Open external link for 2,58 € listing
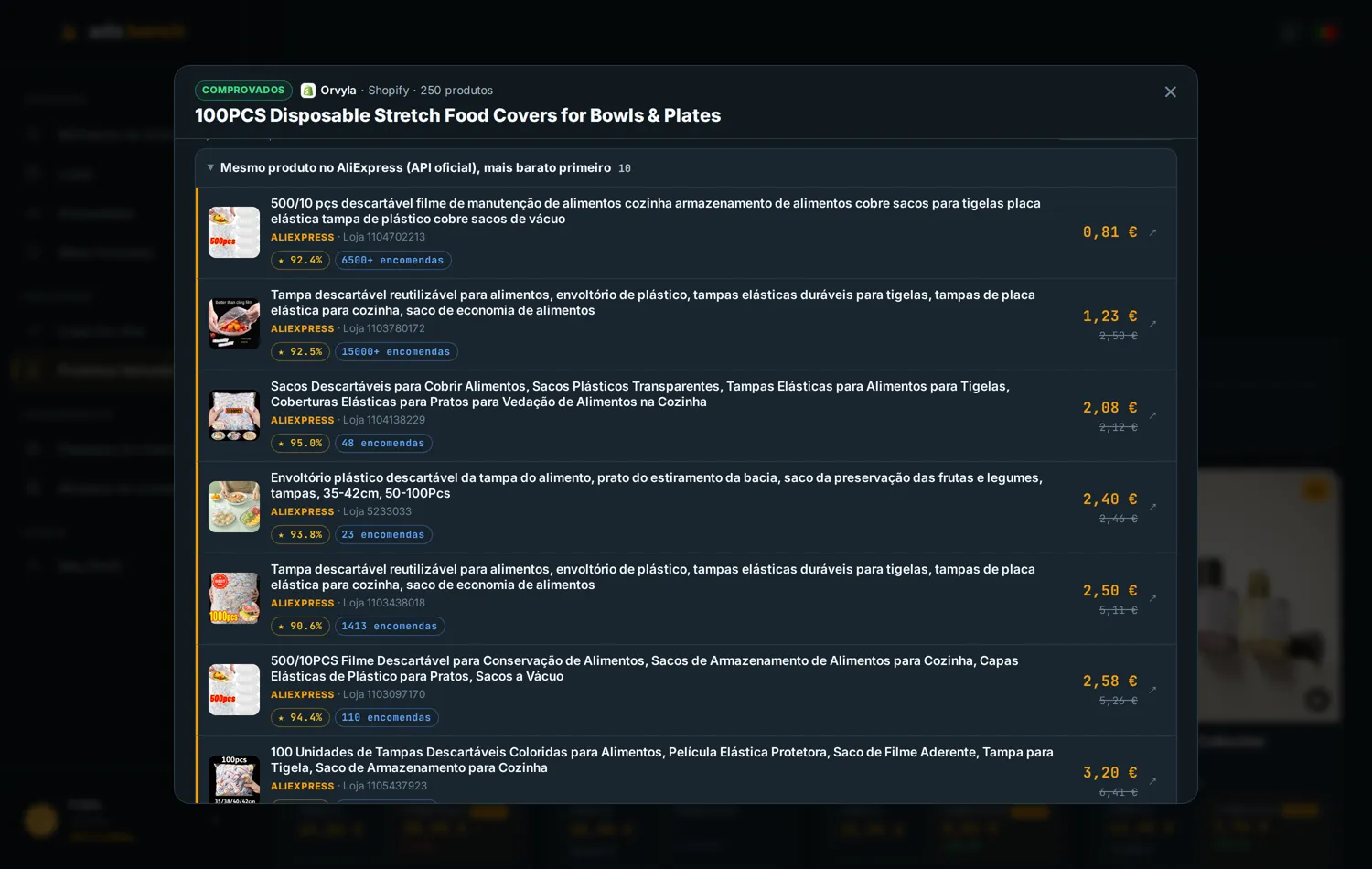1372x869 pixels. point(1152,690)
